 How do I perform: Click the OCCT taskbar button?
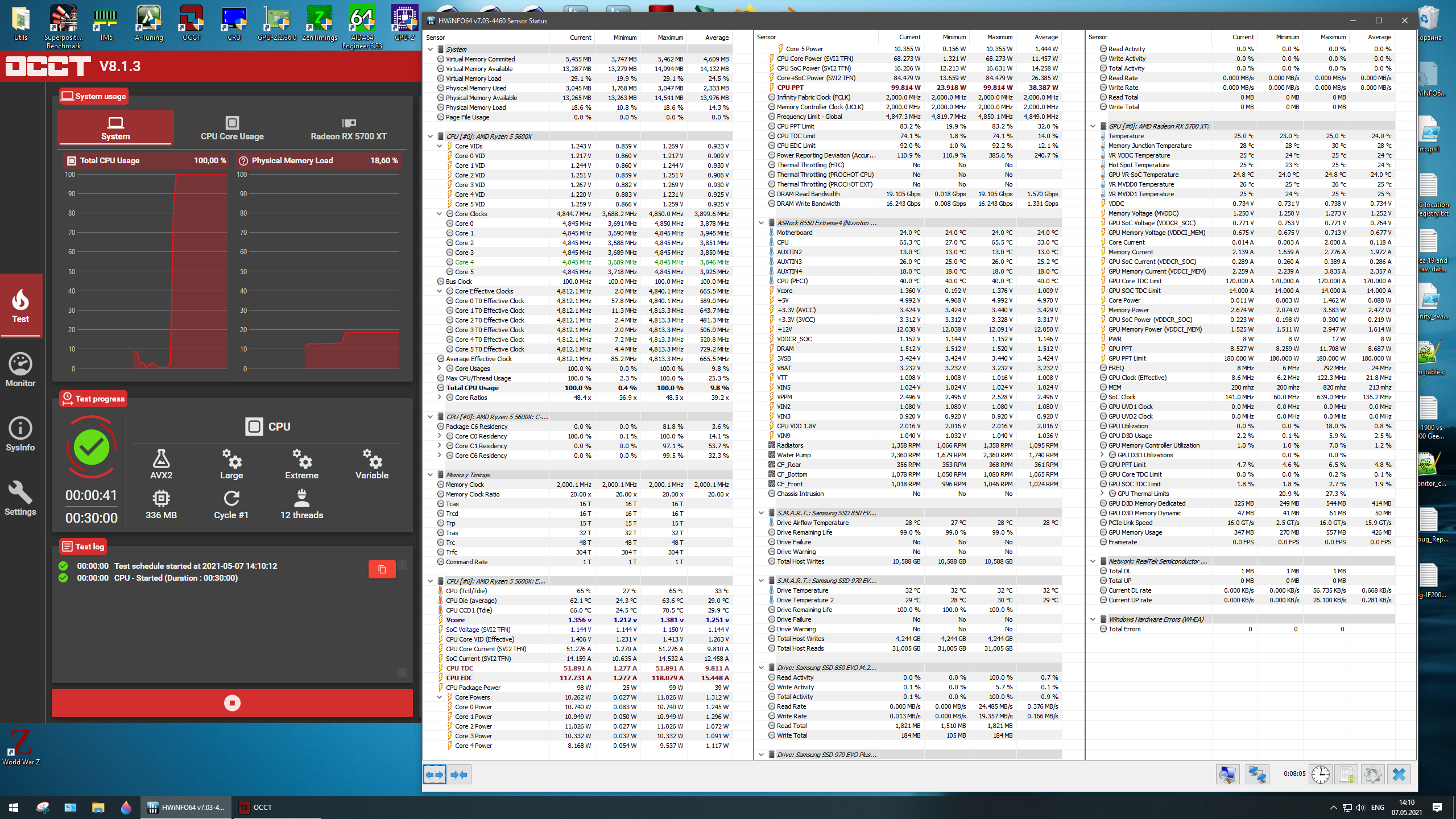[256, 807]
